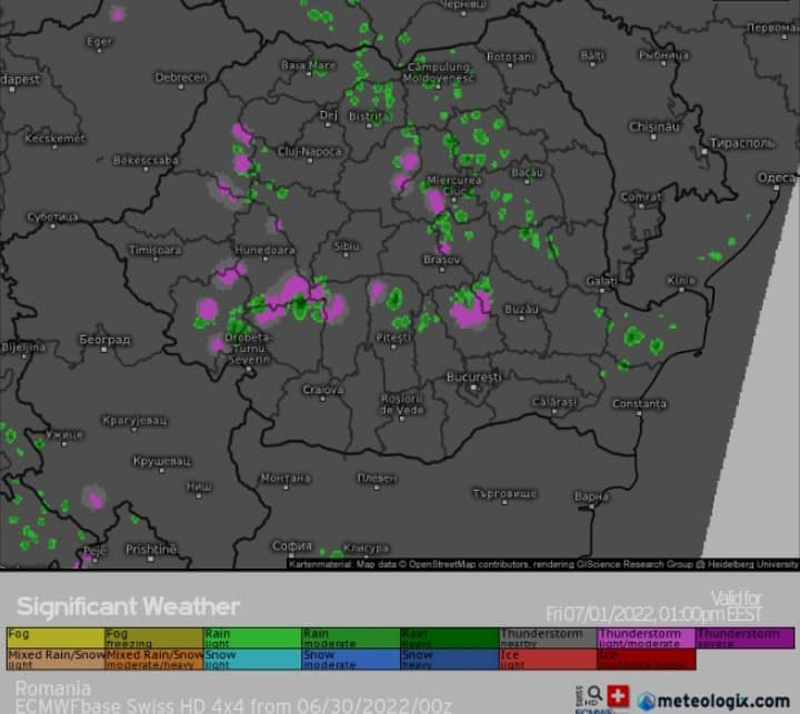Click the pink thunderstorm cell near Brașov
Viewport: 800px width, 714px height.
(470, 314)
